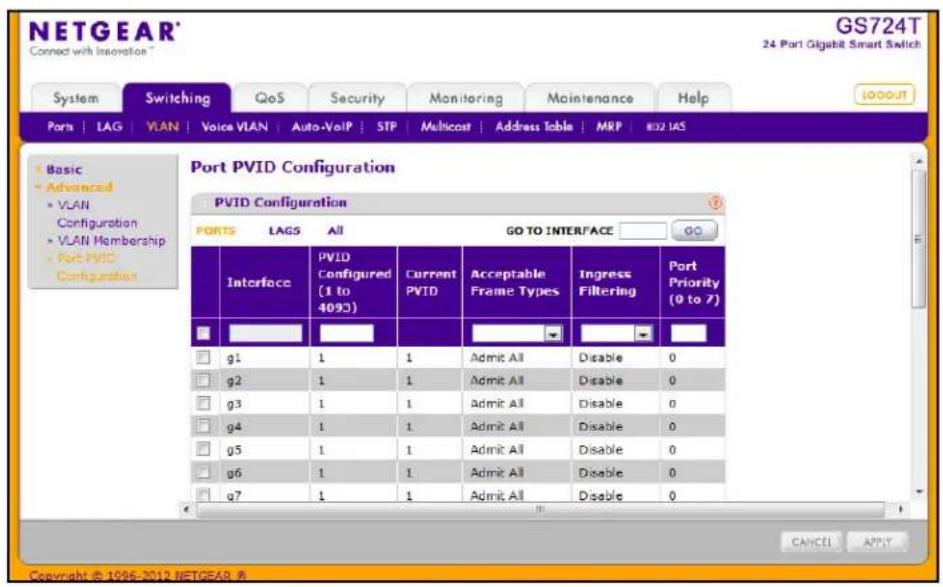Open Auto-VoIP submenu
943x587 pixels.
[322, 127]
